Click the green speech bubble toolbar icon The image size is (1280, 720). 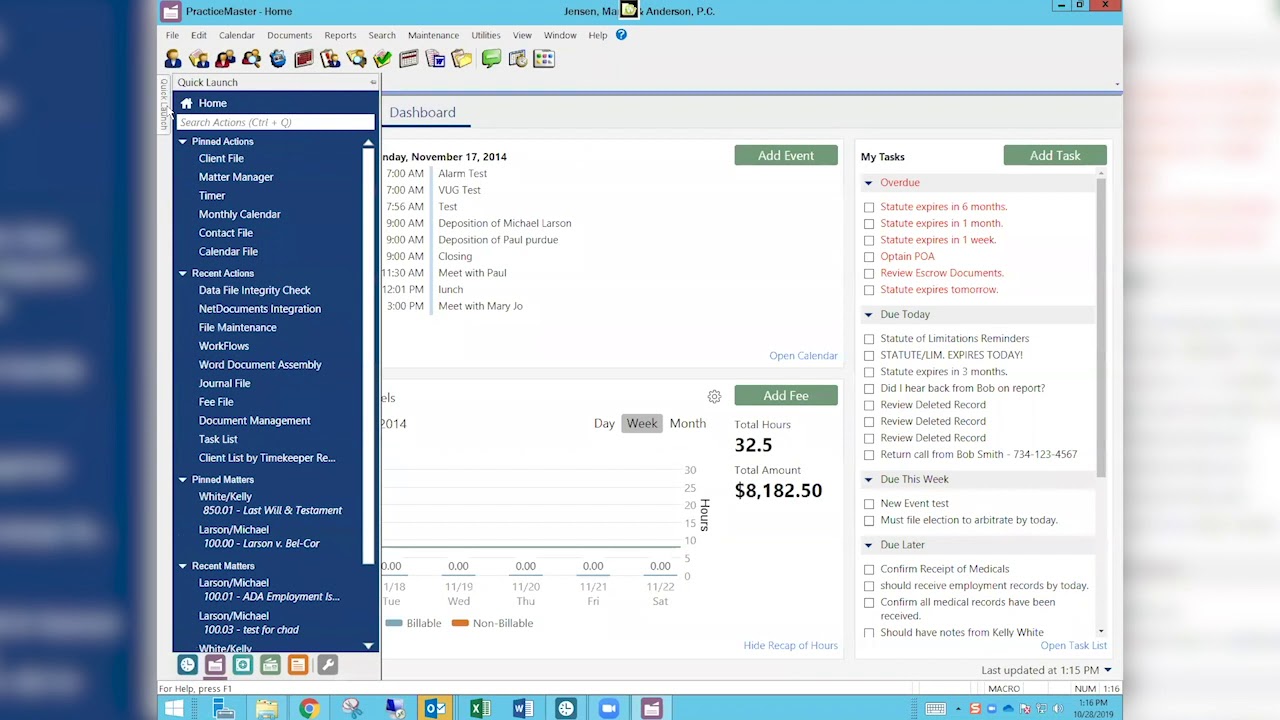point(491,59)
